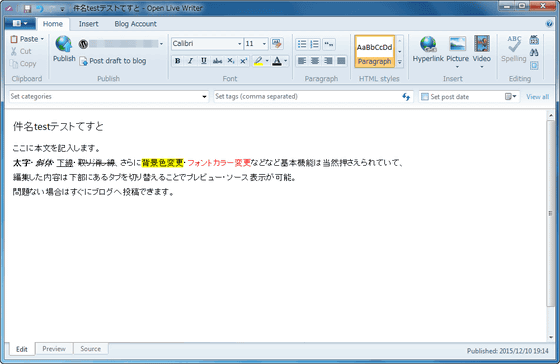Switch to the Insert ribbon tab
The image size is (560, 364).
88,24
